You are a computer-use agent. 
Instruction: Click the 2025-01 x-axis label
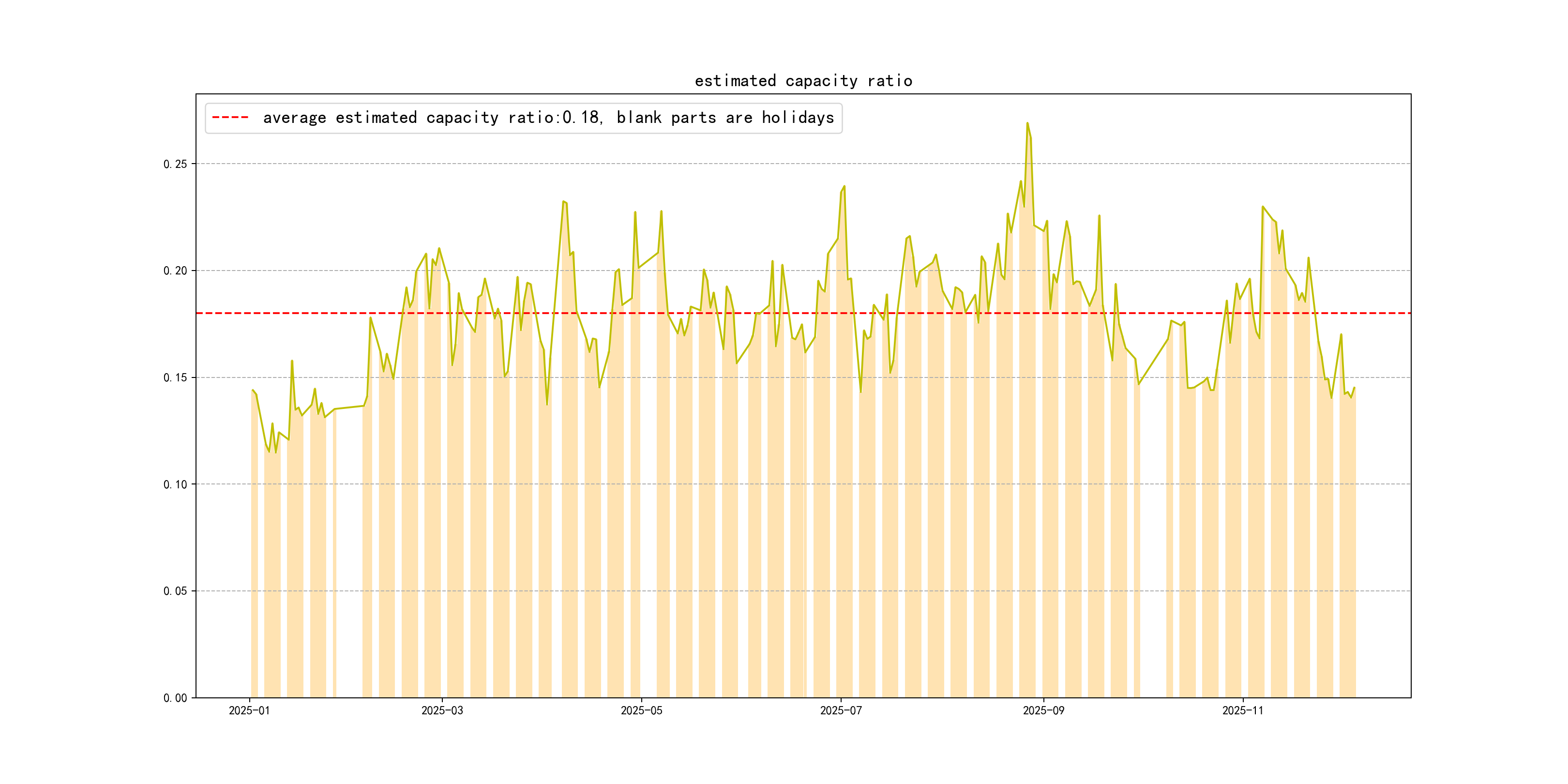coord(249,711)
